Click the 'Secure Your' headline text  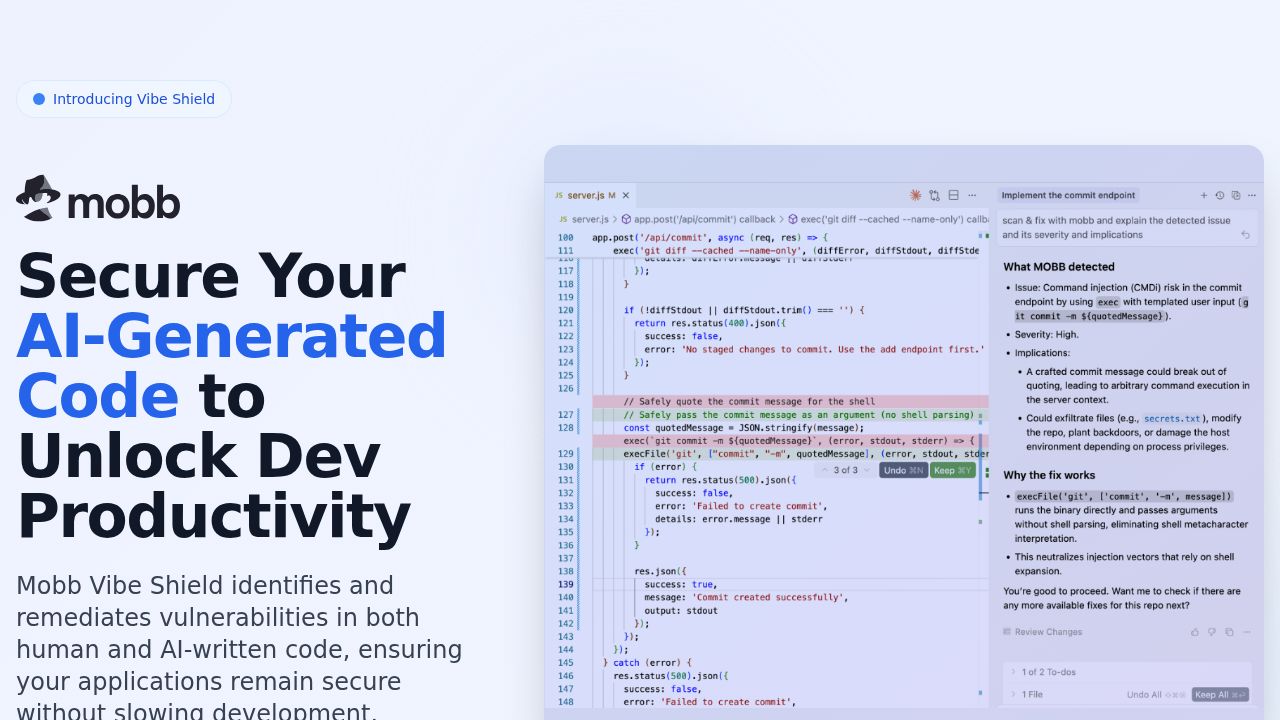coord(211,276)
